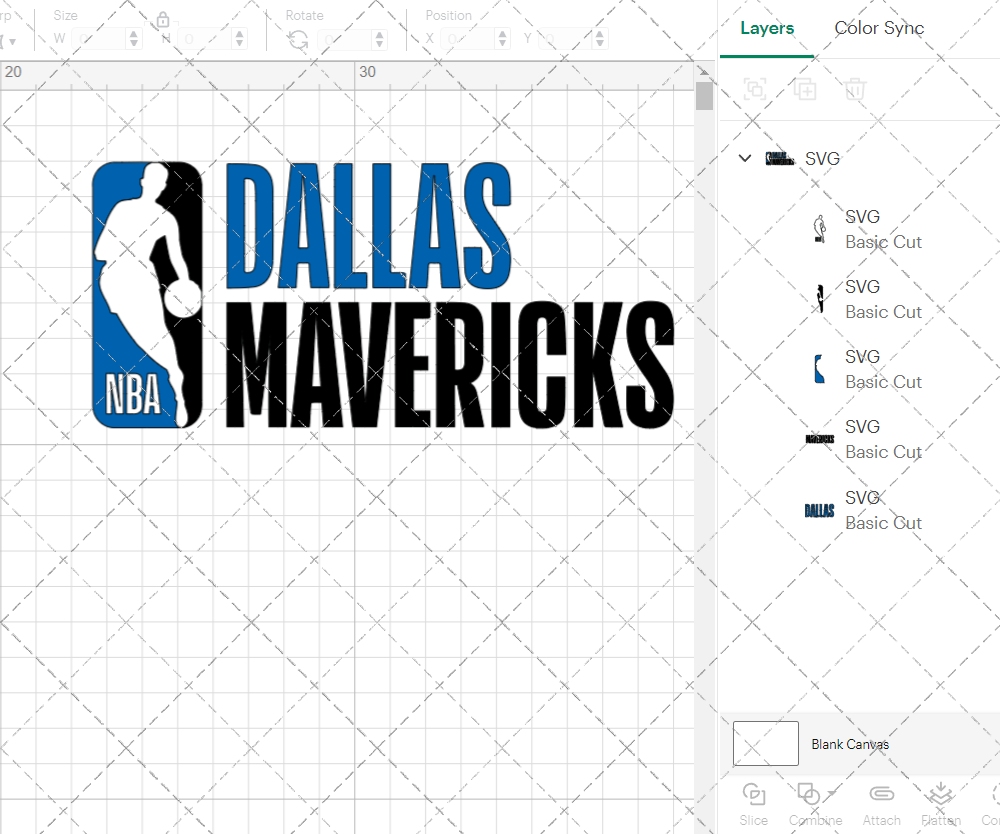Click the Position Y input field
This screenshot has width=1000, height=834.
(565, 39)
